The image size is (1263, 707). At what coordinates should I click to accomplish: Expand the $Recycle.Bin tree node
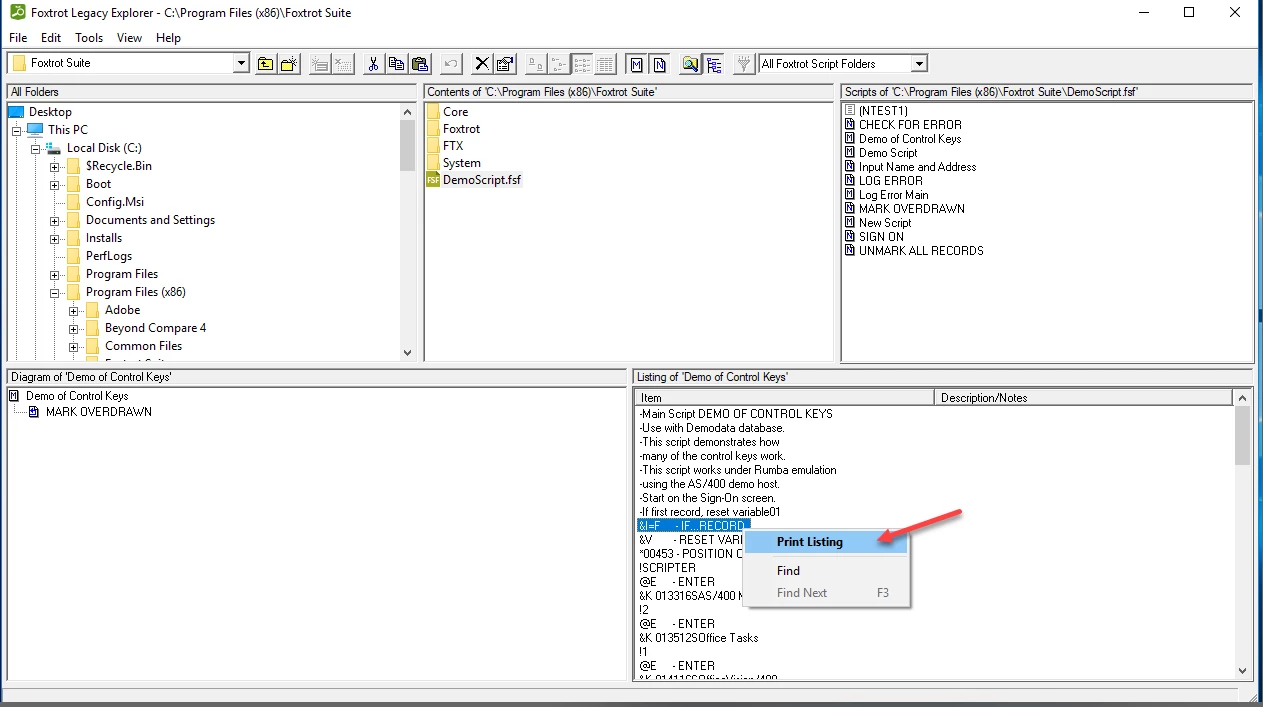click(55, 166)
